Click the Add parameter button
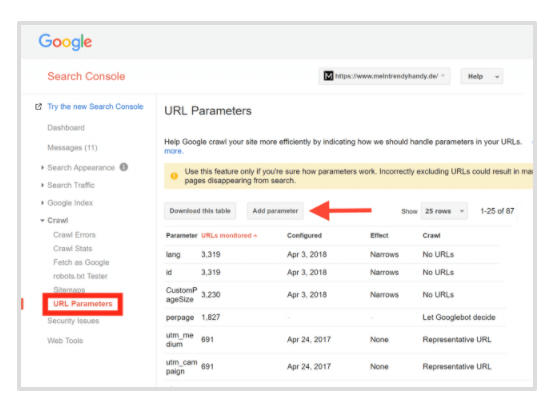548x397 pixels. 275,211
